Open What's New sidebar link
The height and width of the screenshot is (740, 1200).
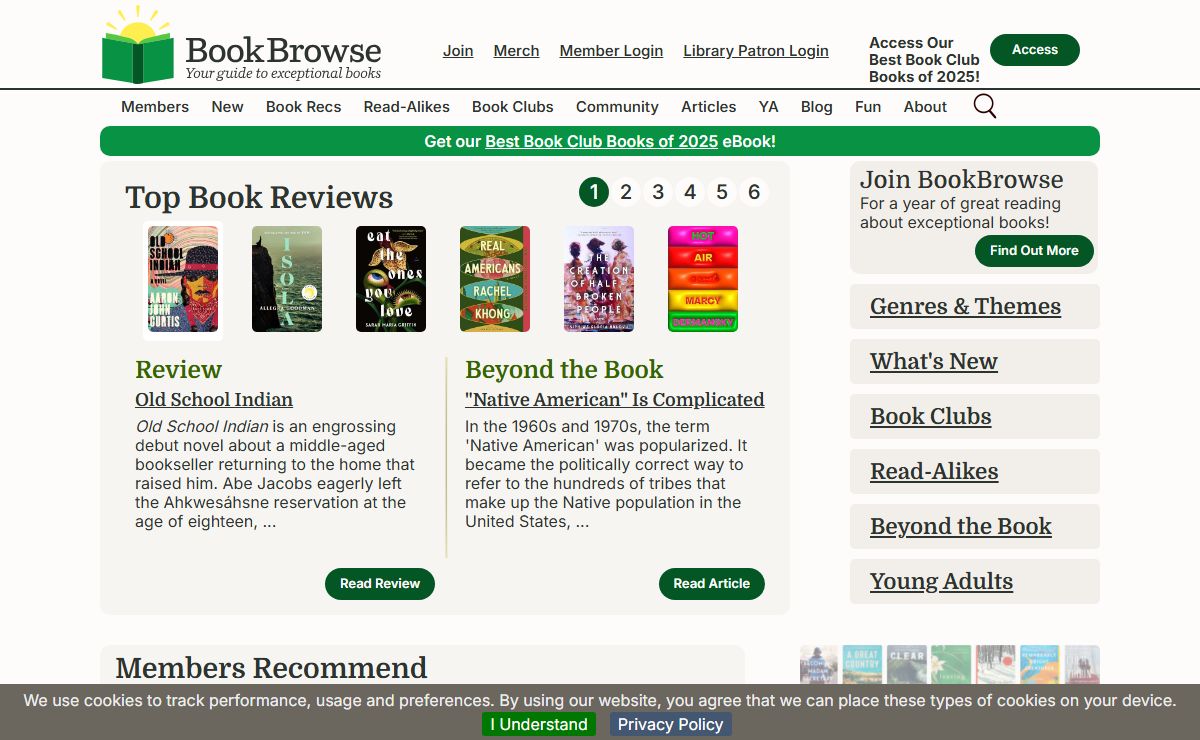pos(934,362)
